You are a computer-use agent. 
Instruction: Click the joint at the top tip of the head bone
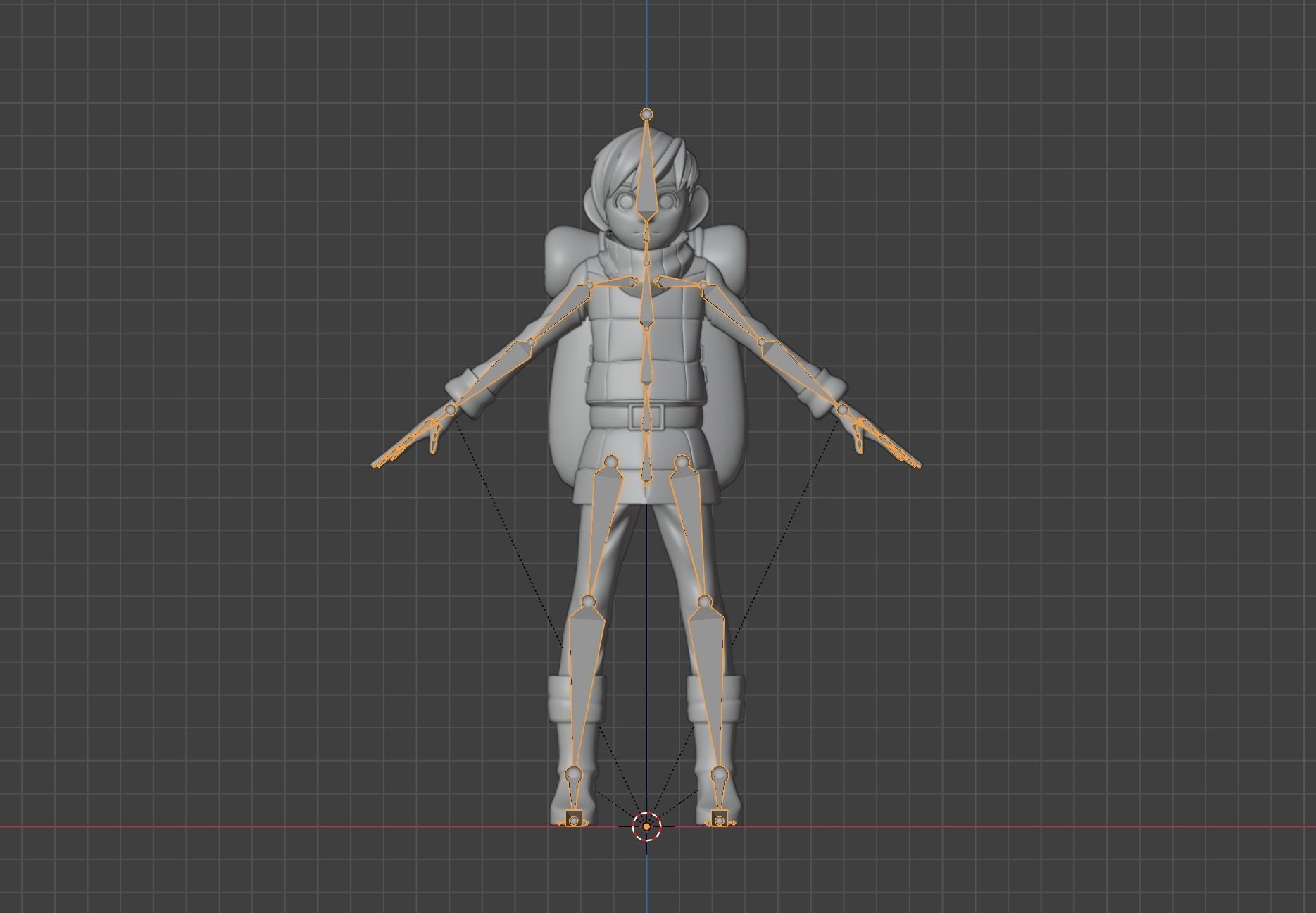(646, 114)
